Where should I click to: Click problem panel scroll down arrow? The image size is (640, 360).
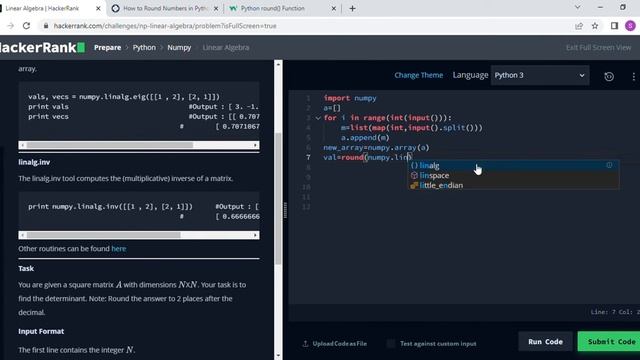[x=278, y=356]
